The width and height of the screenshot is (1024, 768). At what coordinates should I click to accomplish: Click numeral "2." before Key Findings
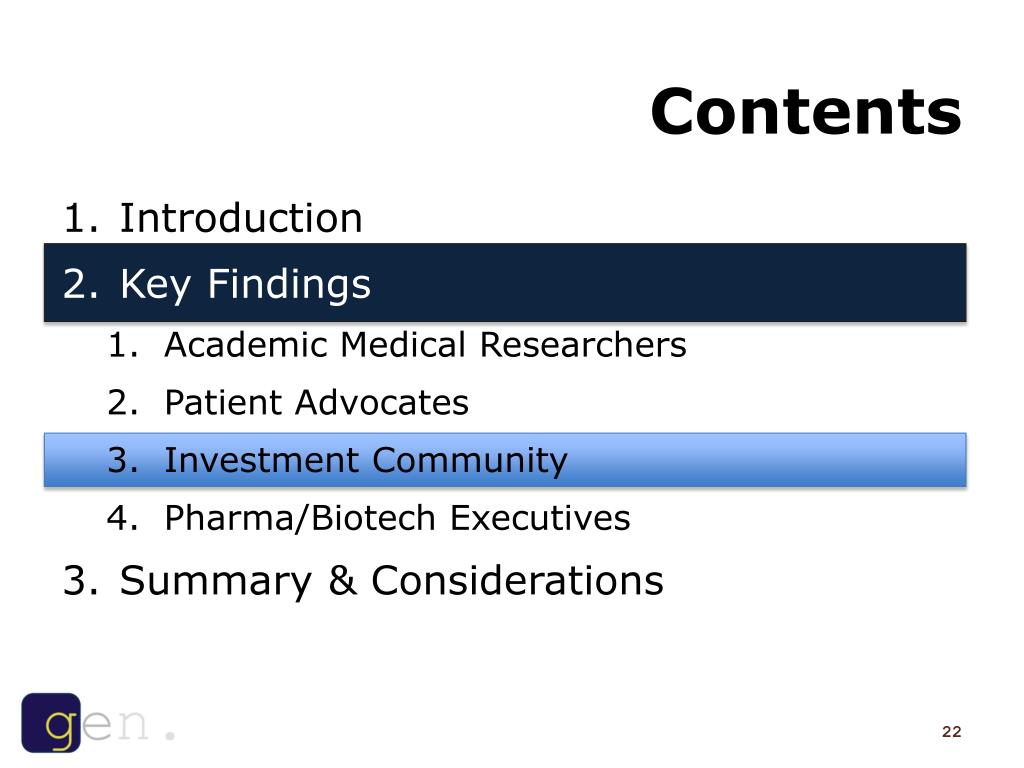[x=81, y=284]
